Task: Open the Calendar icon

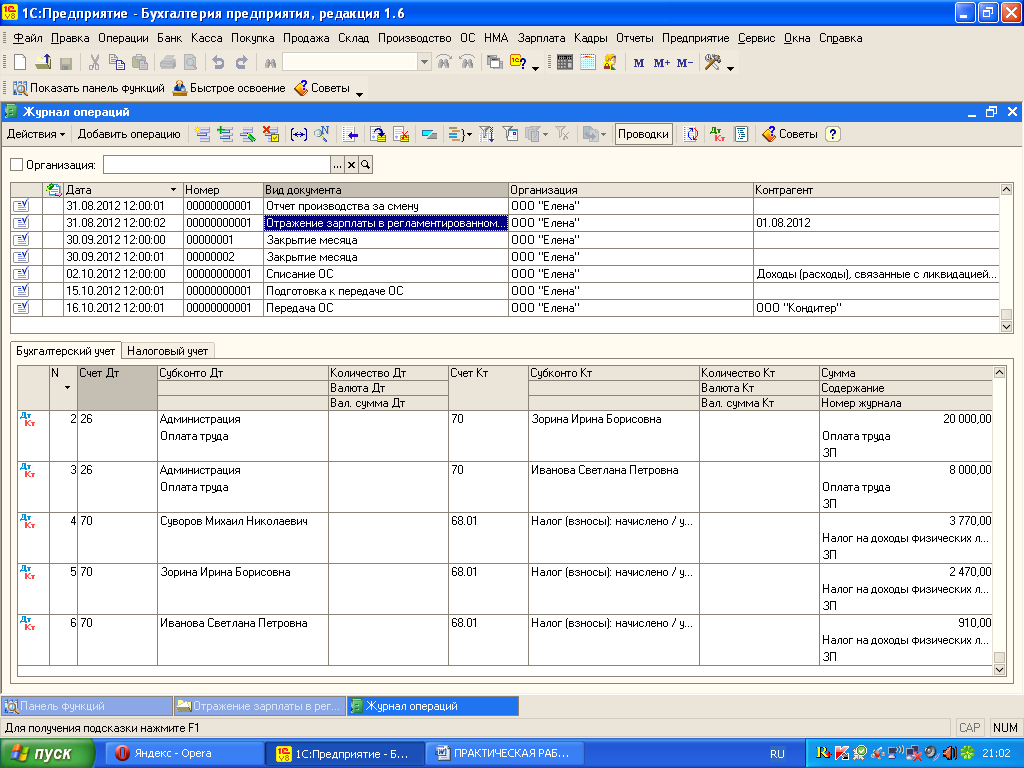Action: pos(588,63)
